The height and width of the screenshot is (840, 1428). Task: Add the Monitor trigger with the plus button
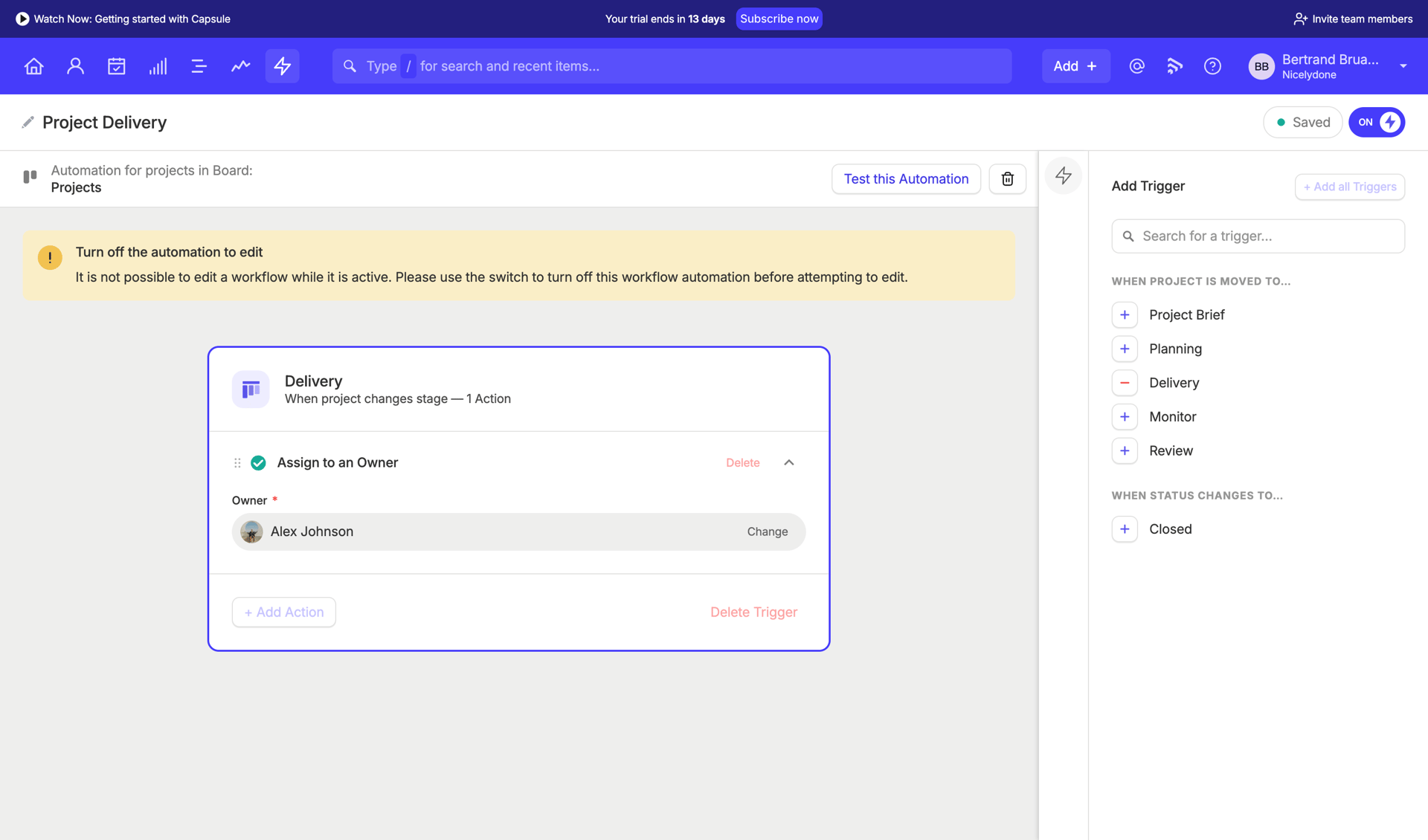click(x=1125, y=416)
